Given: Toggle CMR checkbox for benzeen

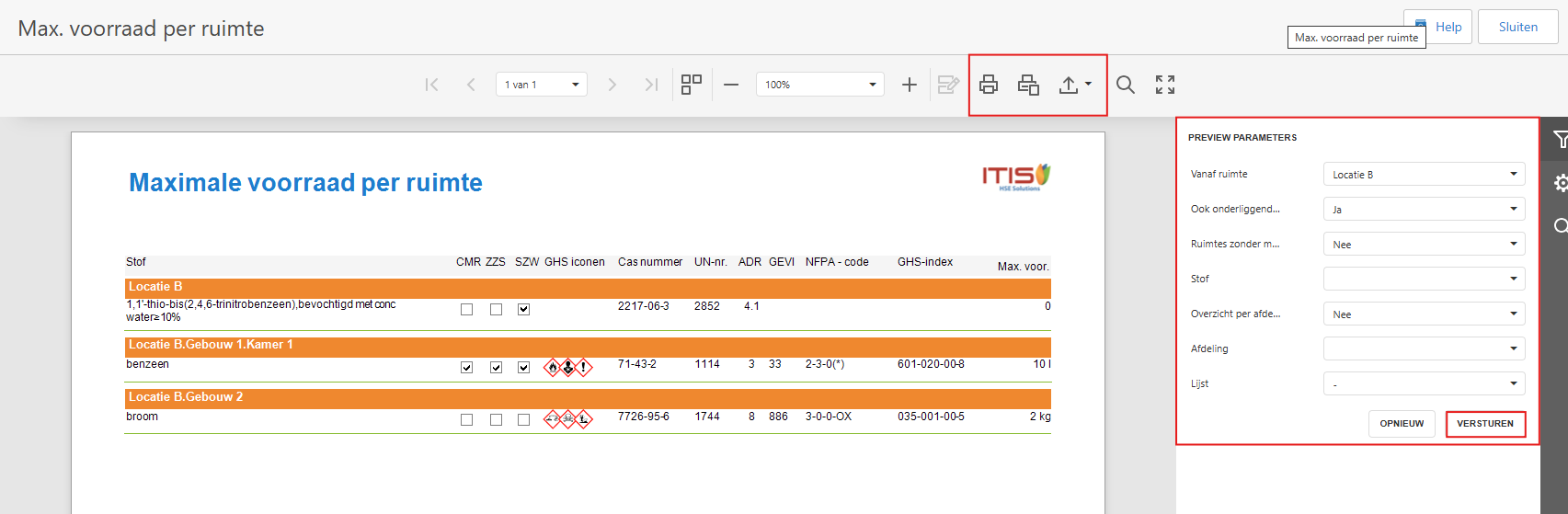Looking at the screenshot, I should pyautogui.click(x=467, y=368).
